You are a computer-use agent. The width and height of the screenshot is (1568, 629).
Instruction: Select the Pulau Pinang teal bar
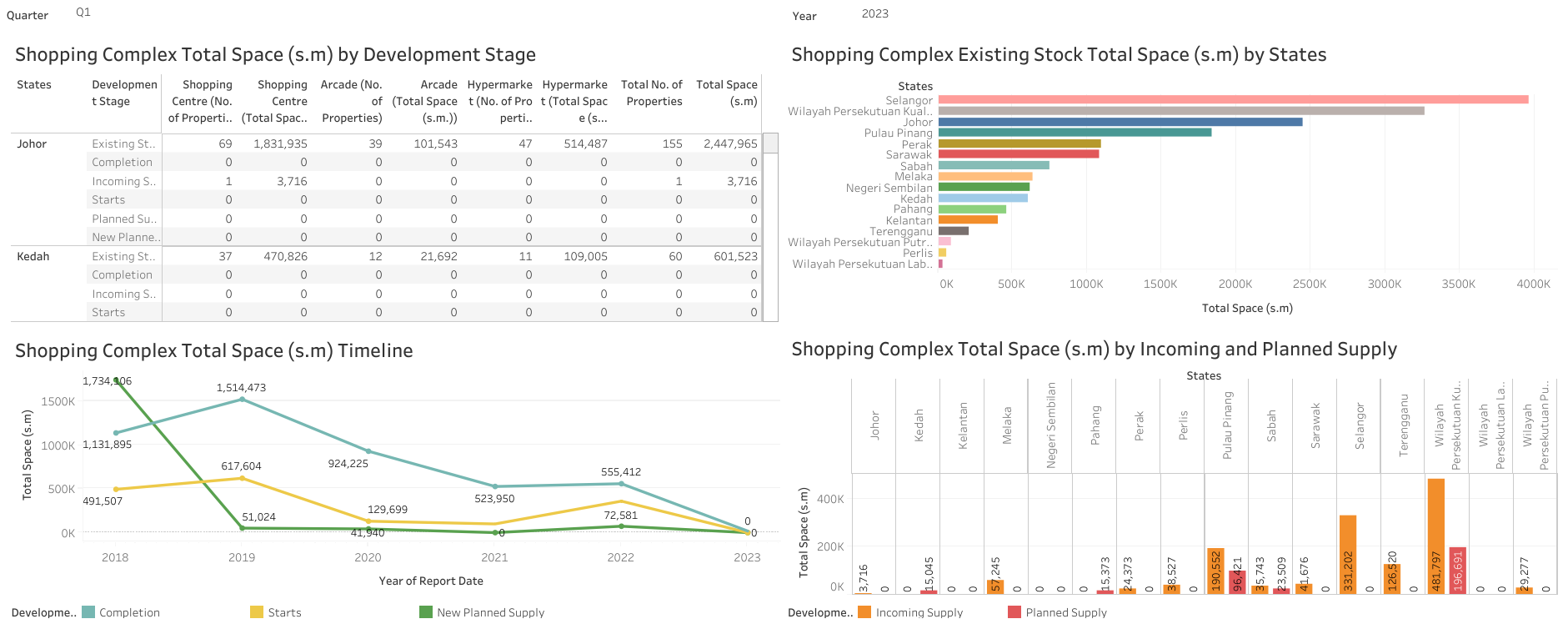1075,133
